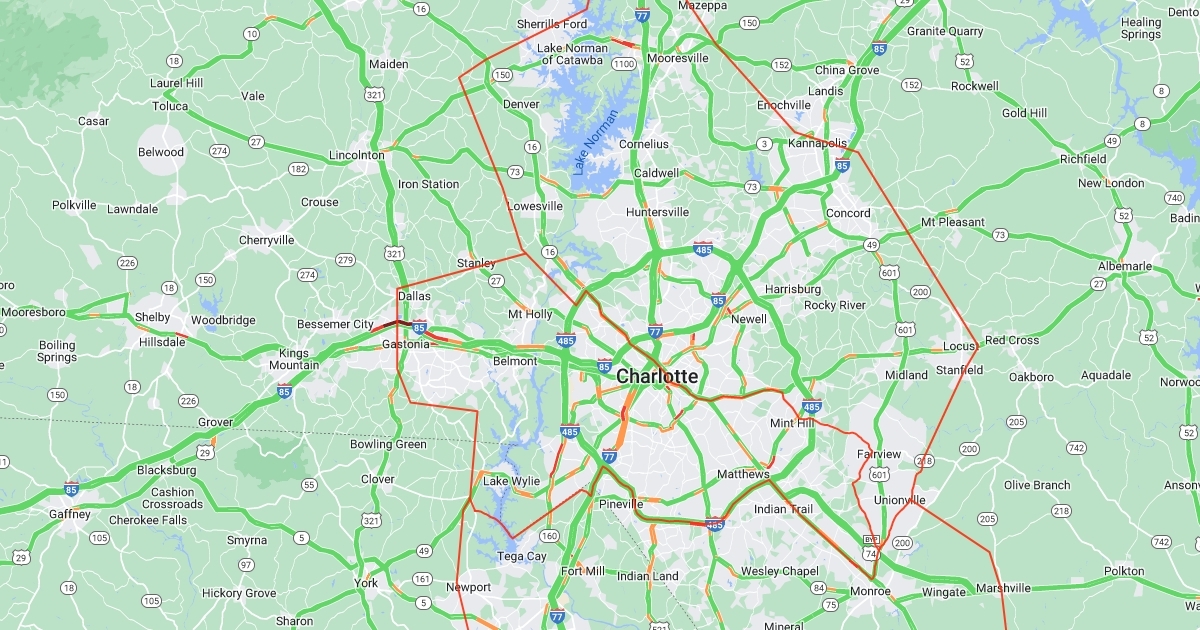Image resolution: width=1200 pixels, height=630 pixels.
Task: Select the route 84 shield near Wesley Chapel
Action: click(x=817, y=588)
